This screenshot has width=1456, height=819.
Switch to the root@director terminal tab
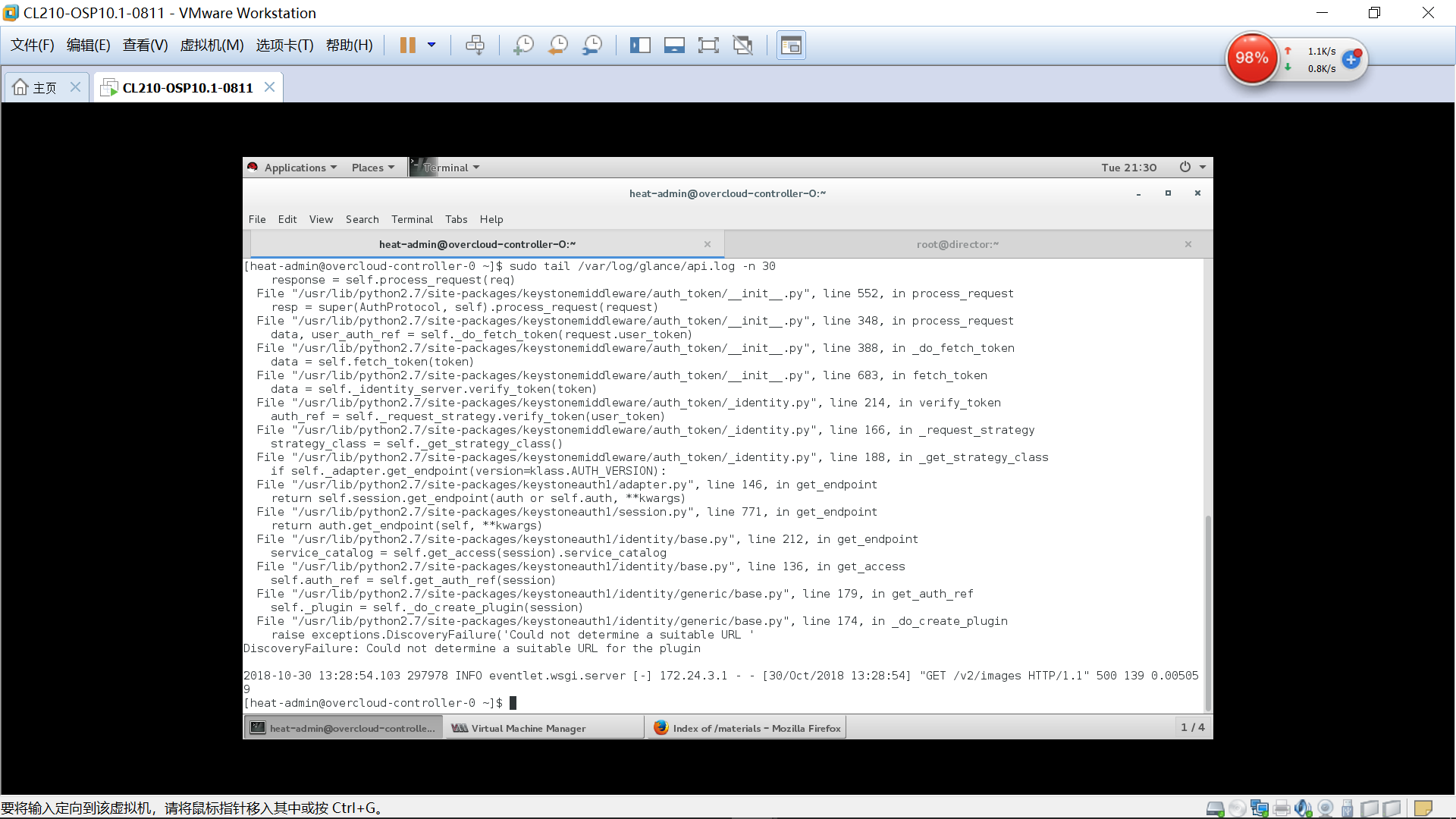coord(957,244)
